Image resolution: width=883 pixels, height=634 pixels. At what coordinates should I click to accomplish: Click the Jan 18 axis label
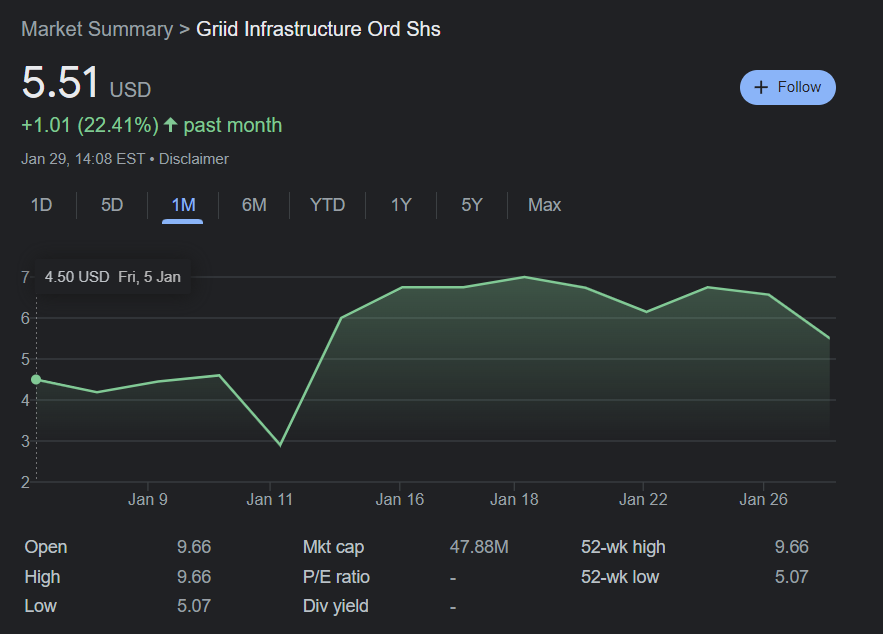click(514, 499)
